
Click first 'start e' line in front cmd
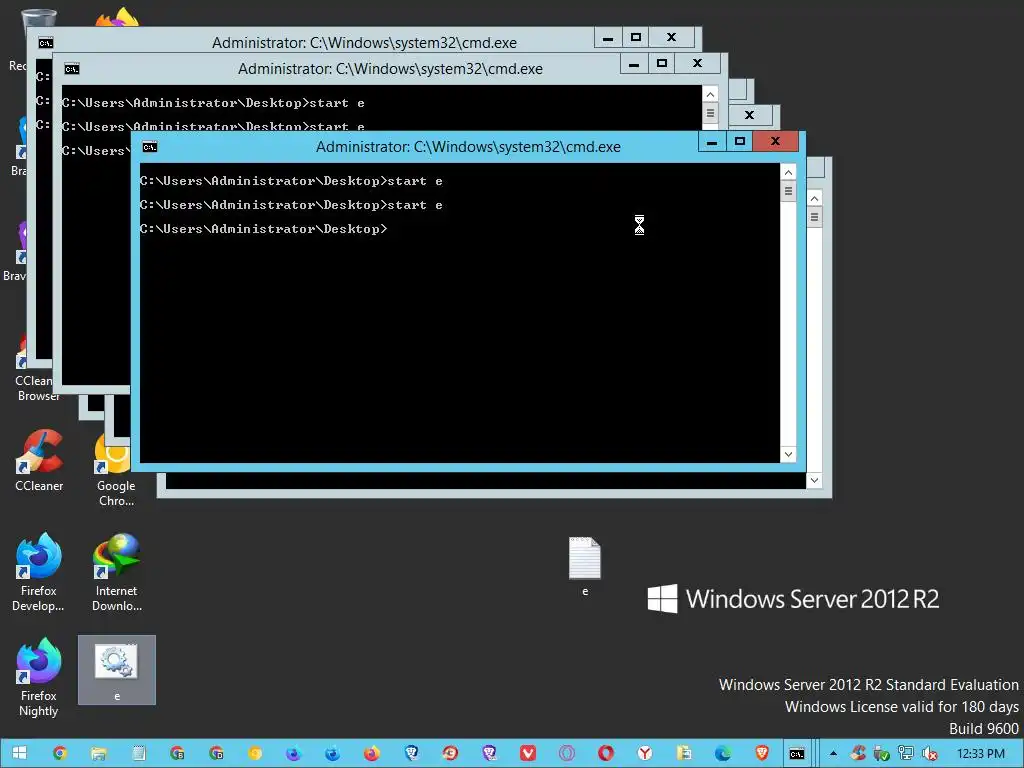point(291,181)
